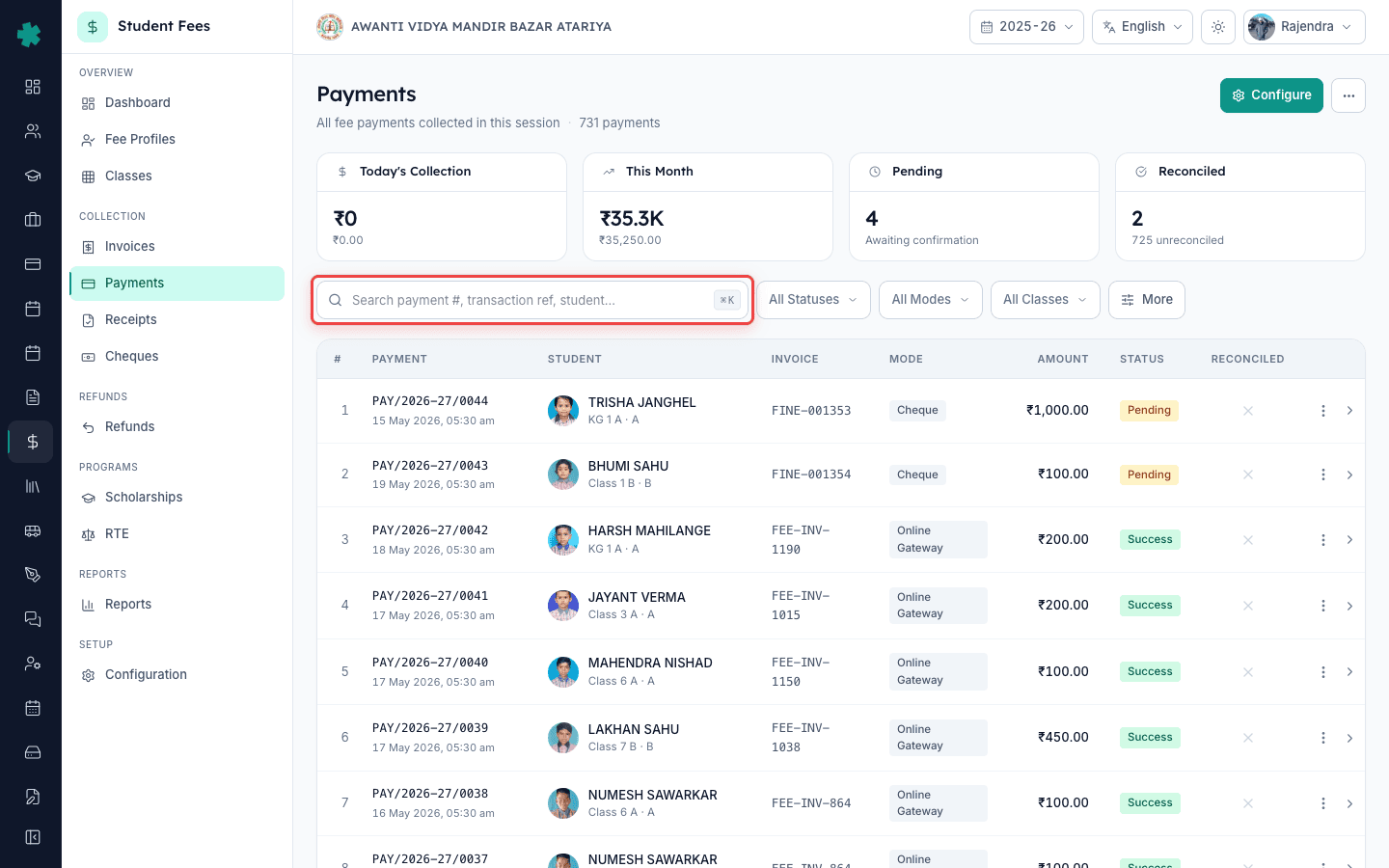The width and height of the screenshot is (1389, 868).
Task: Open the chat messages icon in left rail
Action: click(33, 619)
